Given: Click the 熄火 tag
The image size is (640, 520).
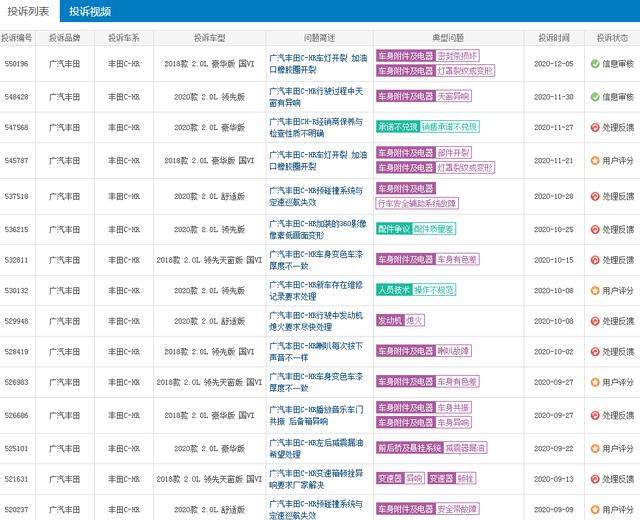Looking at the screenshot, I should point(414,321).
